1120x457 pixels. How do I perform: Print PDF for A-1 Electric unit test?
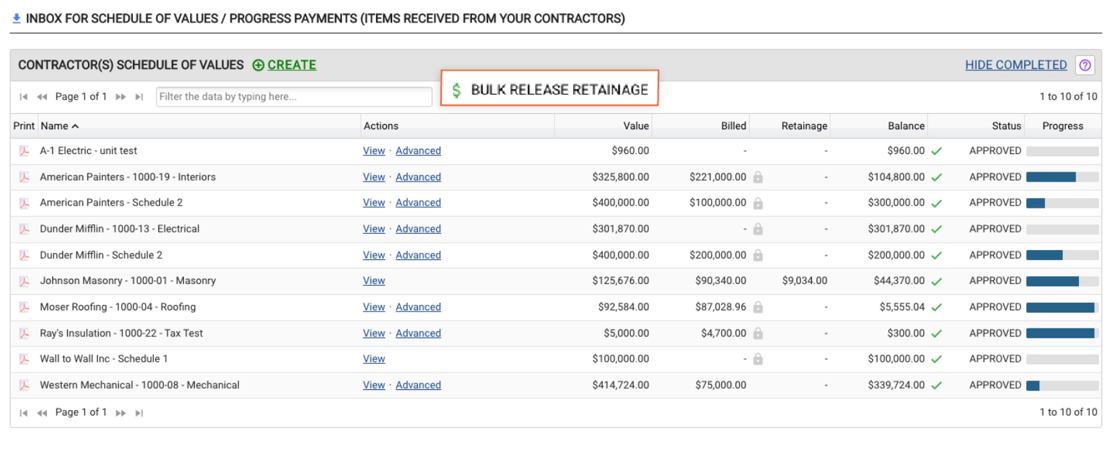pos(24,151)
